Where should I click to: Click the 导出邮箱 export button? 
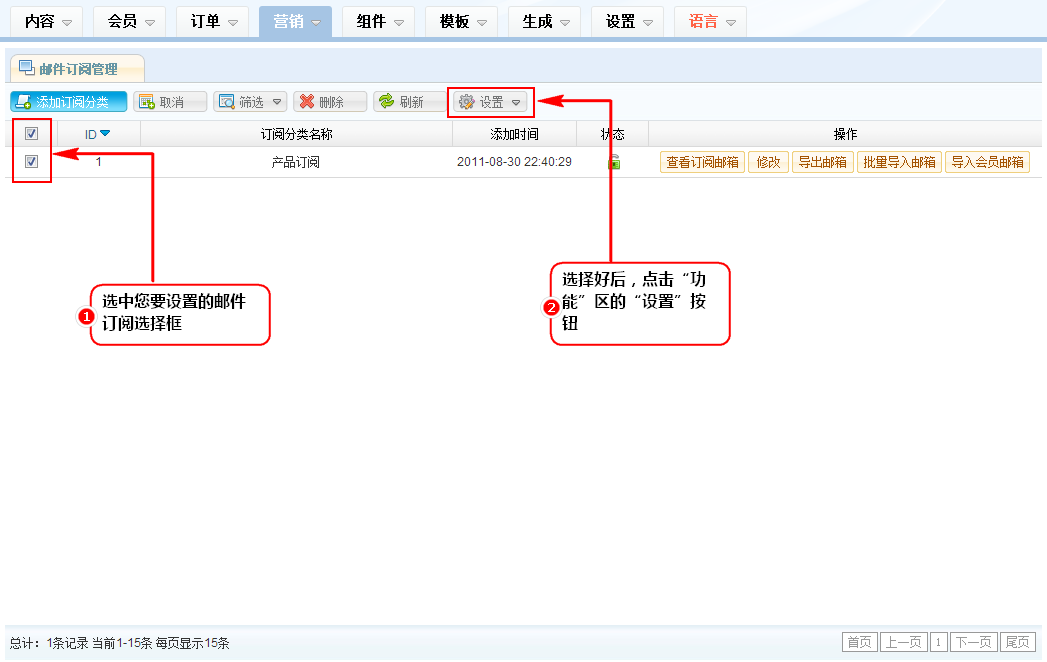click(822, 162)
